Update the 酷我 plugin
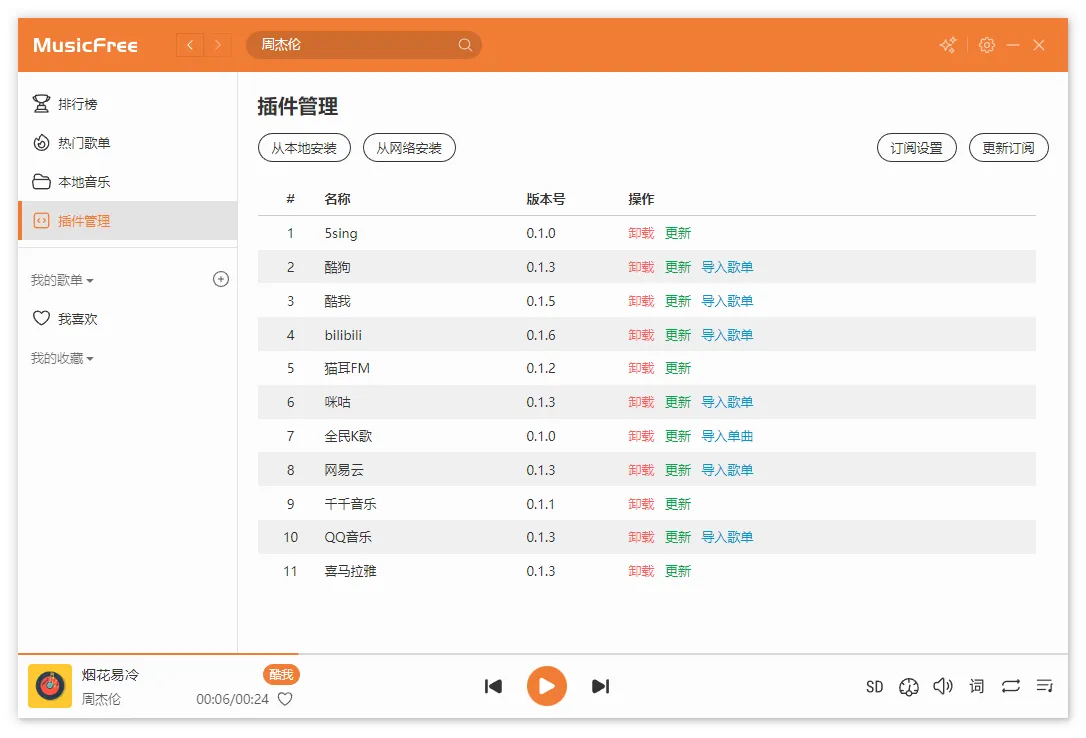The width and height of the screenshot is (1086, 738). pyautogui.click(x=678, y=301)
